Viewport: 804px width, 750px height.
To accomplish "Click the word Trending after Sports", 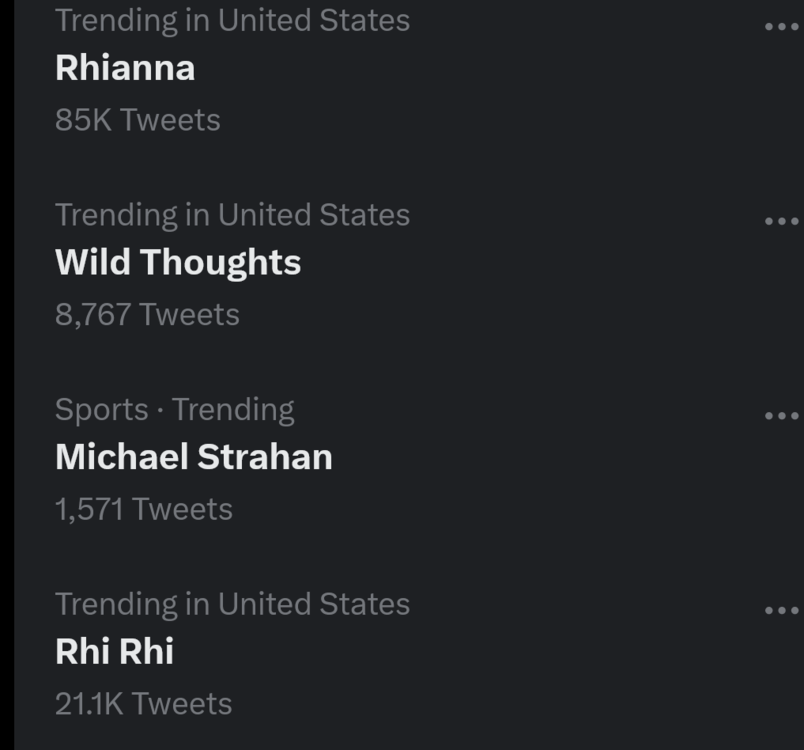I will click(x=233, y=409).
